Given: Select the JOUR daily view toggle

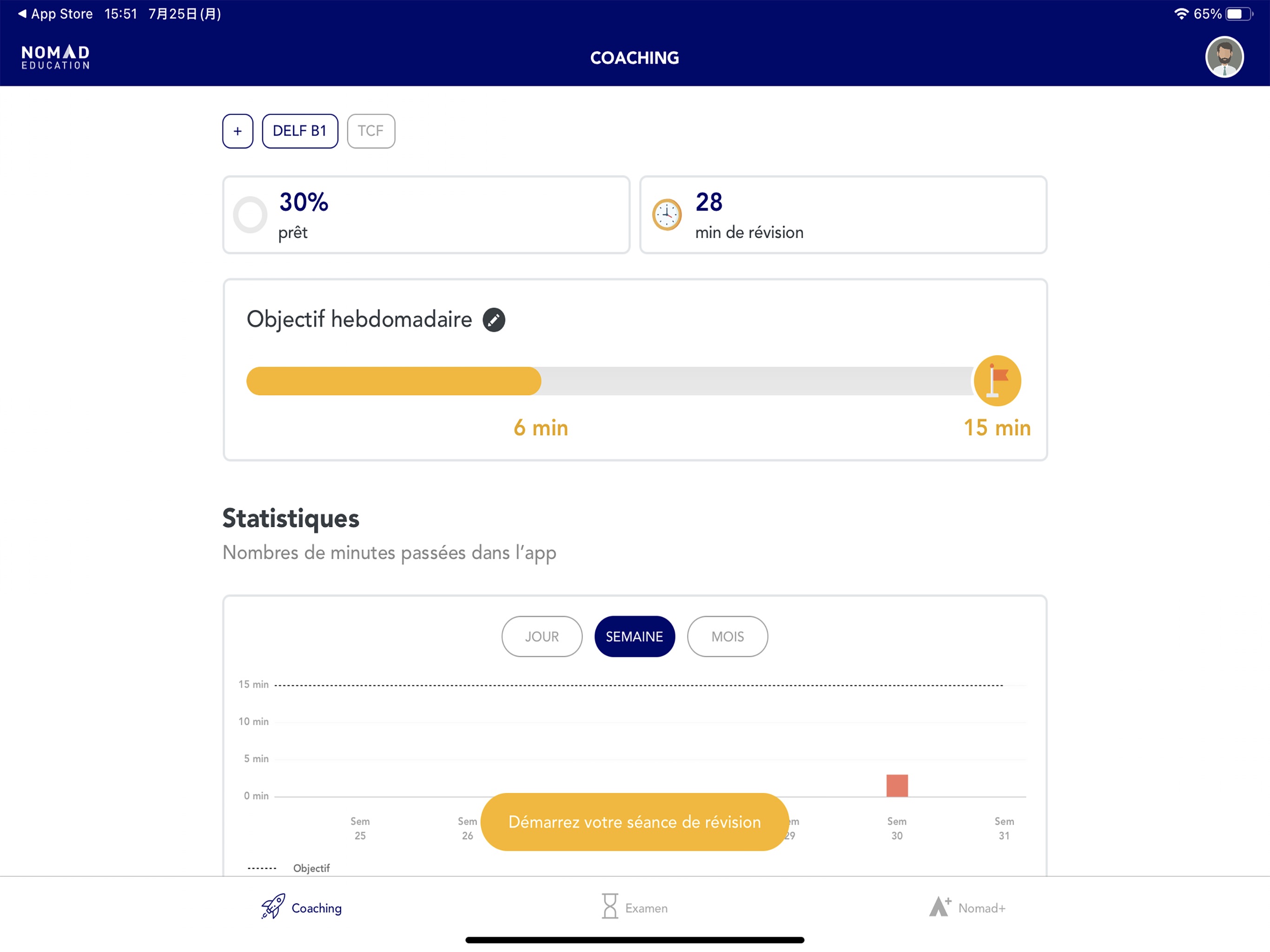Looking at the screenshot, I should tap(541, 635).
